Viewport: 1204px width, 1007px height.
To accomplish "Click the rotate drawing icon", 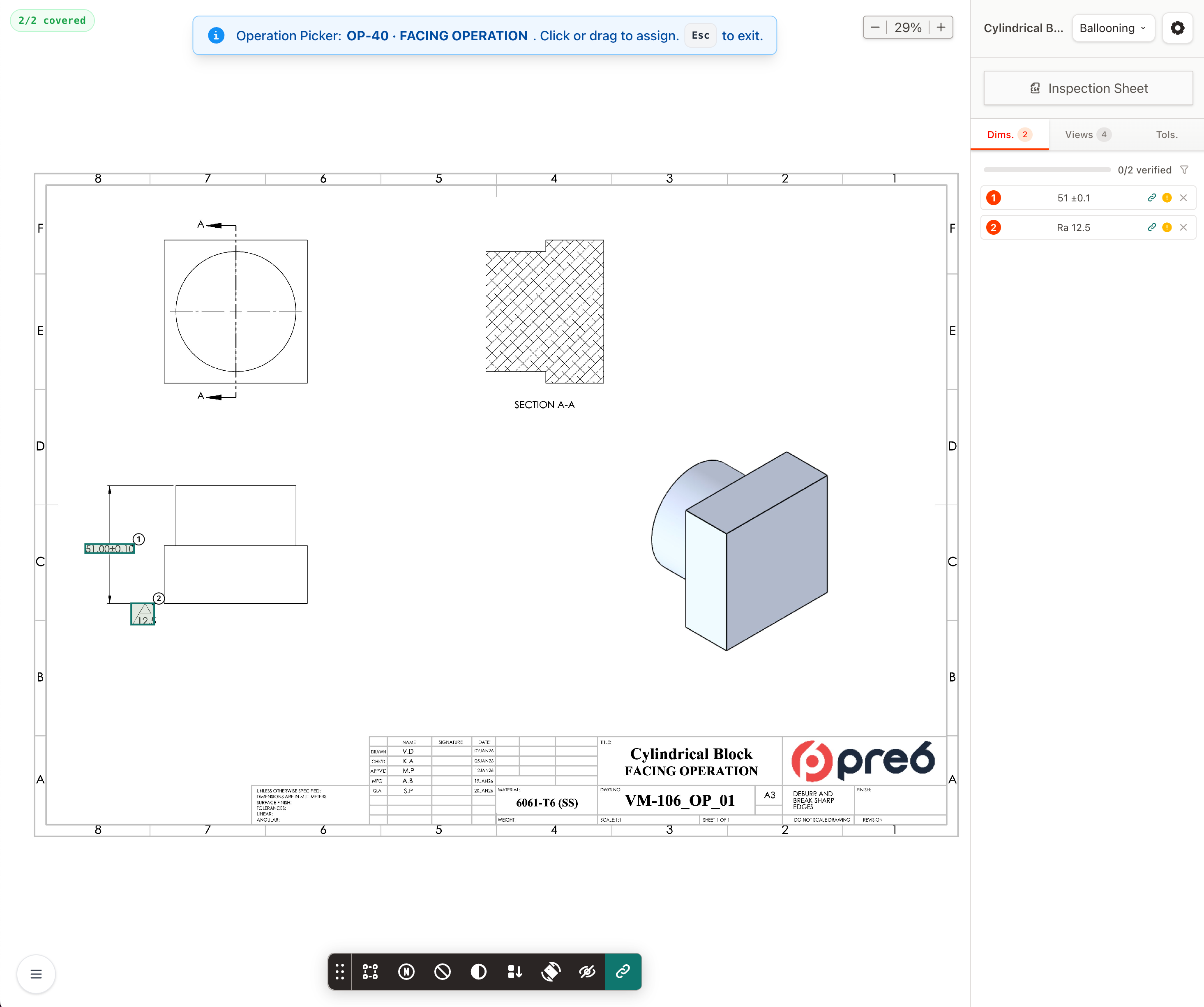I will click(550, 971).
